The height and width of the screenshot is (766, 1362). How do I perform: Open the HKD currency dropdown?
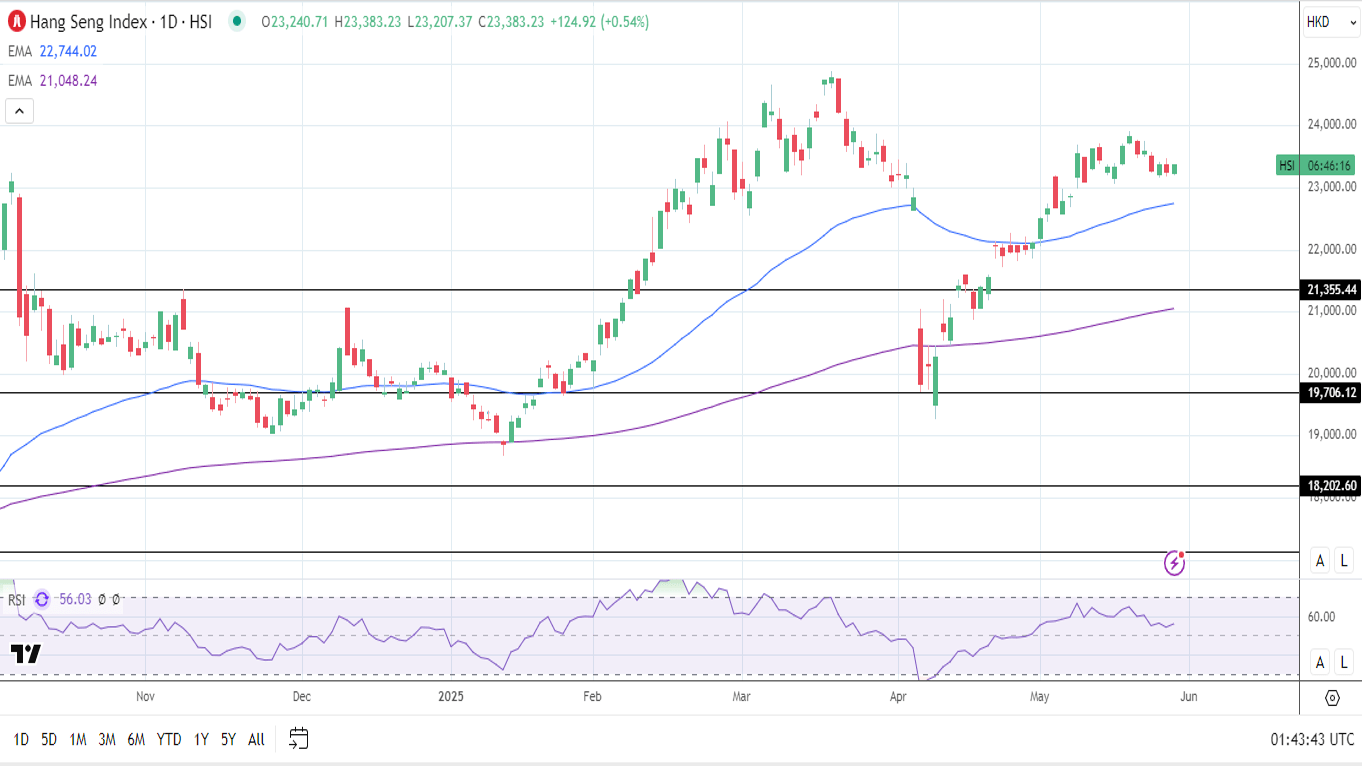(x=1329, y=21)
